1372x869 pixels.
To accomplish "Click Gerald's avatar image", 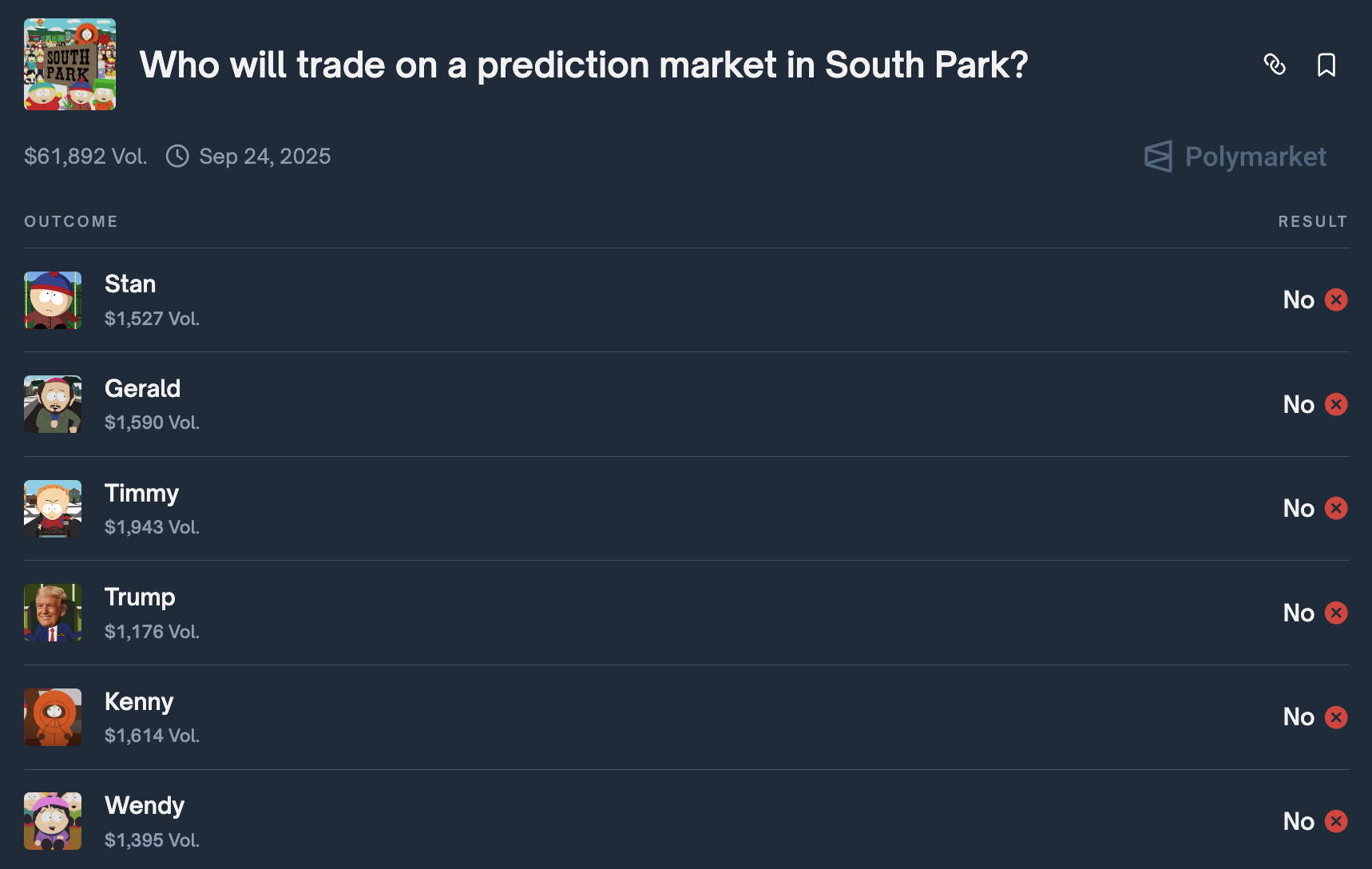I will [x=53, y=404].
